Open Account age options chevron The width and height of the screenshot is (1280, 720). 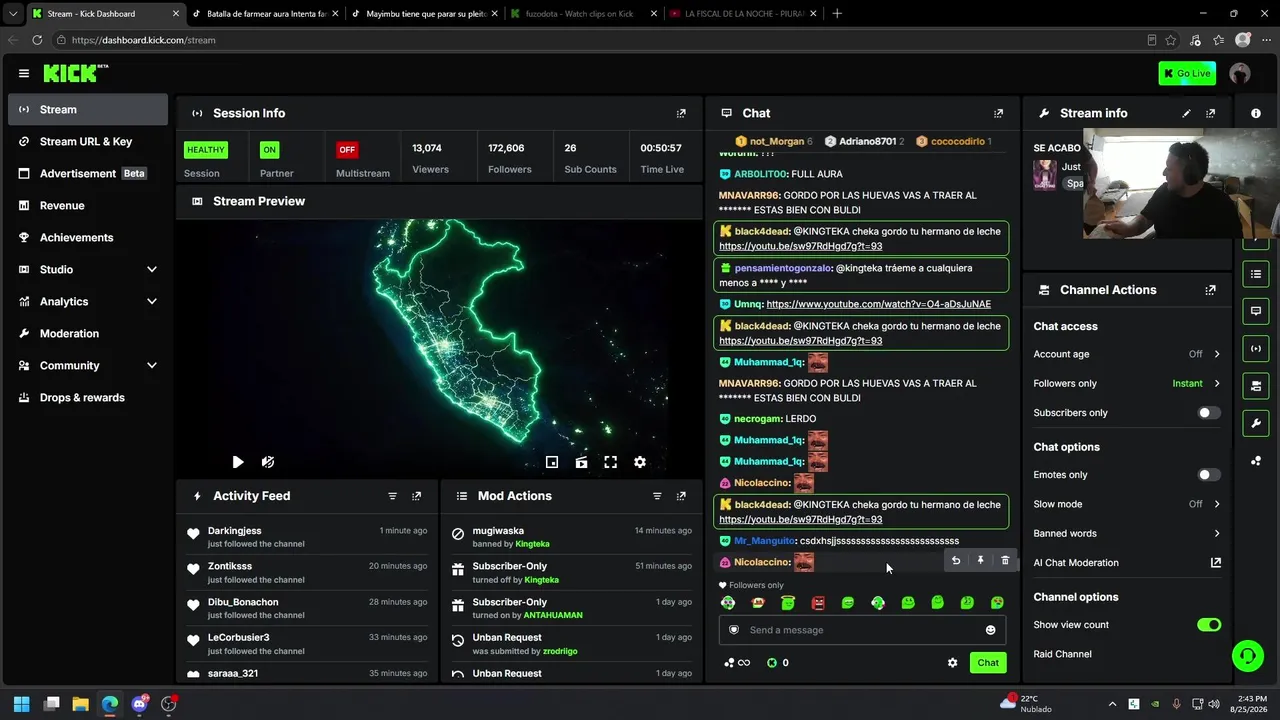coord(1217,354)
